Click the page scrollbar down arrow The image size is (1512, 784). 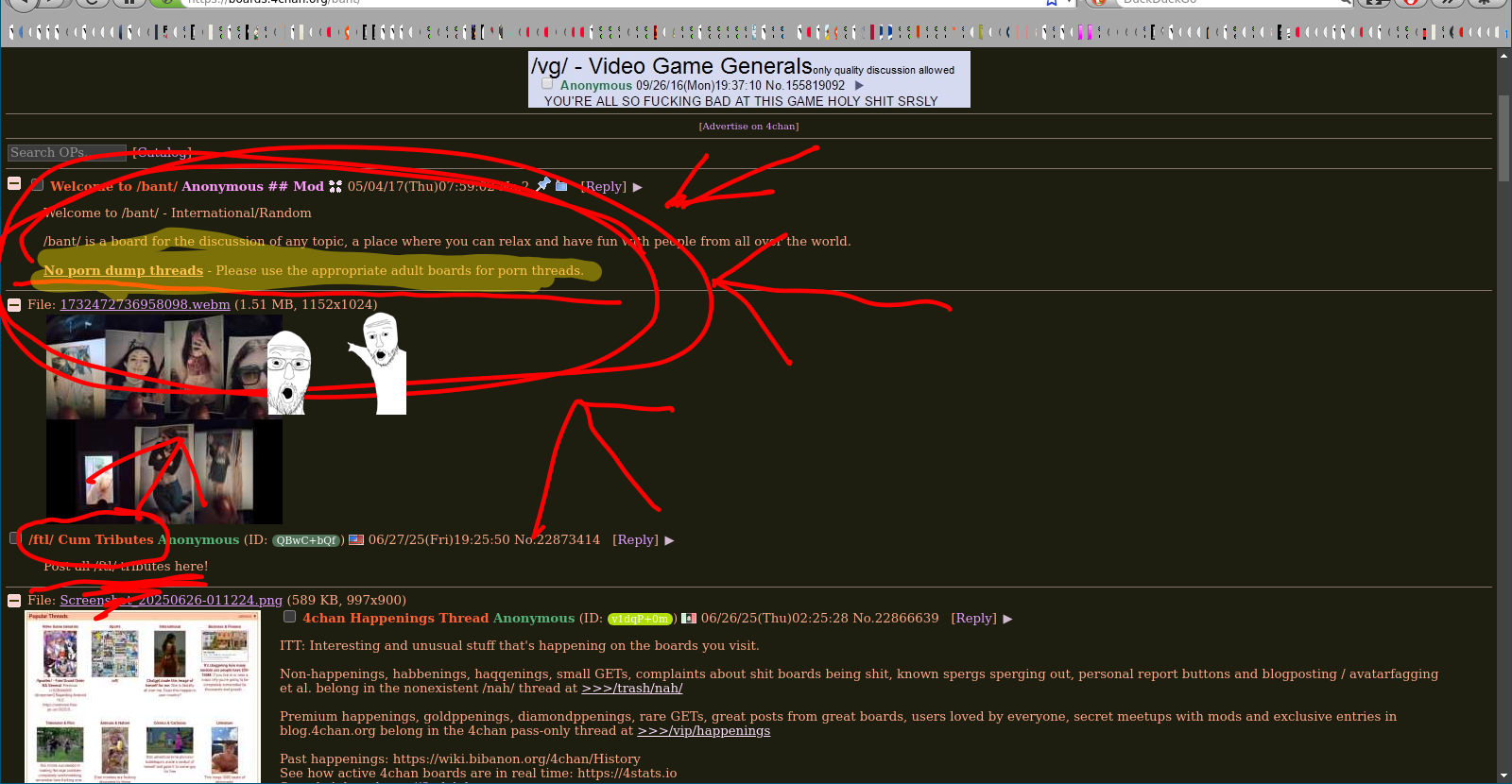coord(1503,775)
